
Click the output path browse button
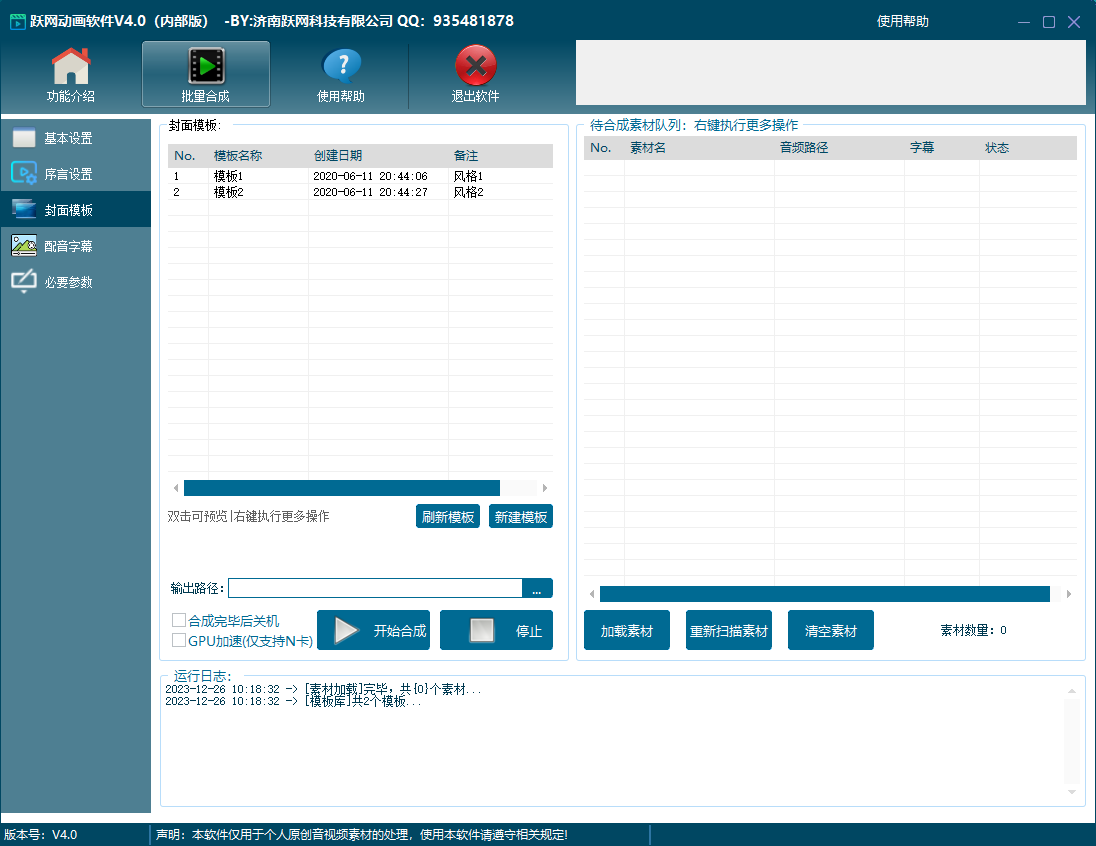coord(537,589)
